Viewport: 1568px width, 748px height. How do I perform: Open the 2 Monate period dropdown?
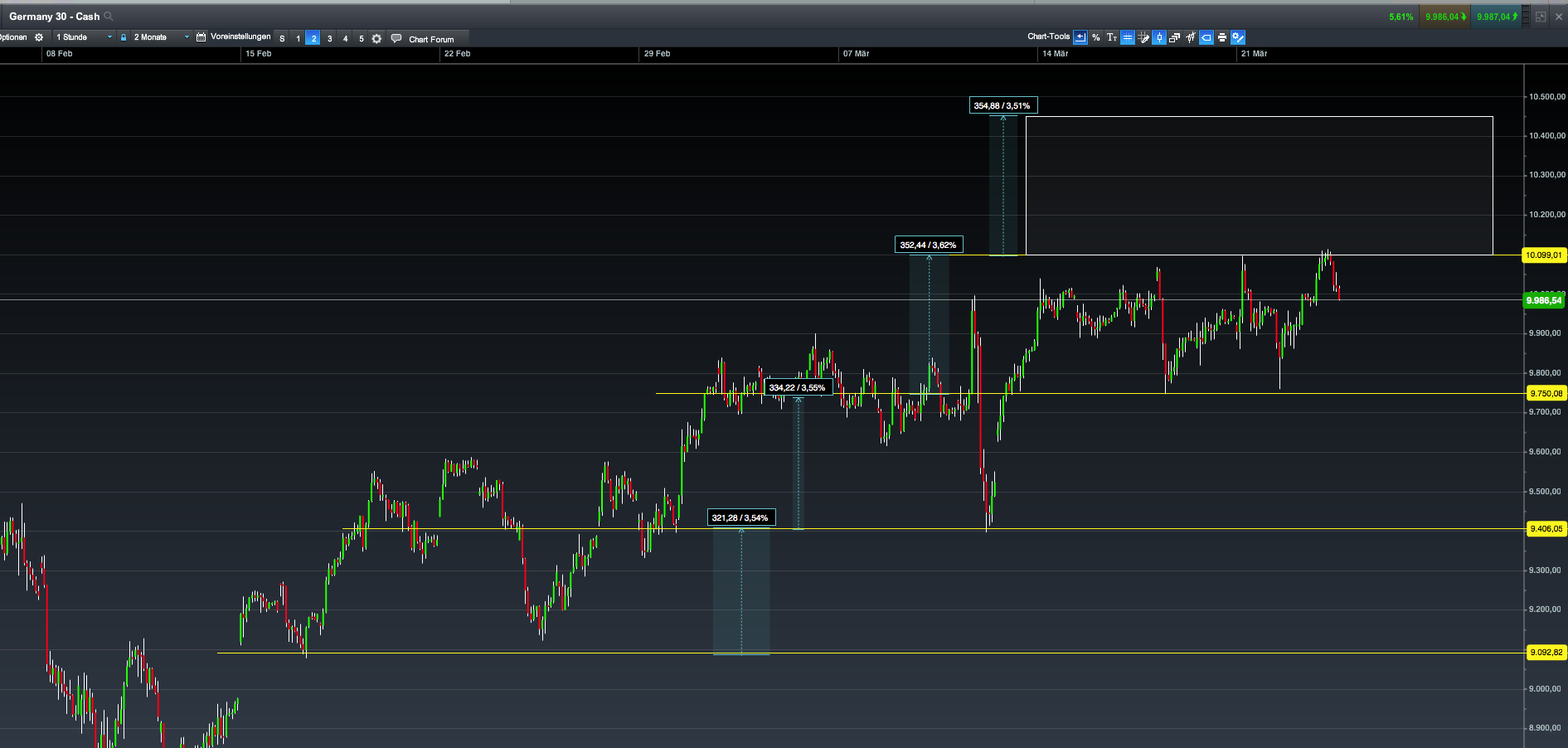coord(158,37)
